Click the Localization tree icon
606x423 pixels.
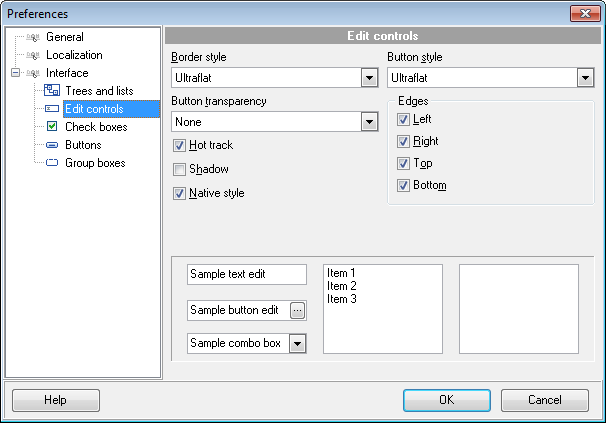click(x=33, y=55)
